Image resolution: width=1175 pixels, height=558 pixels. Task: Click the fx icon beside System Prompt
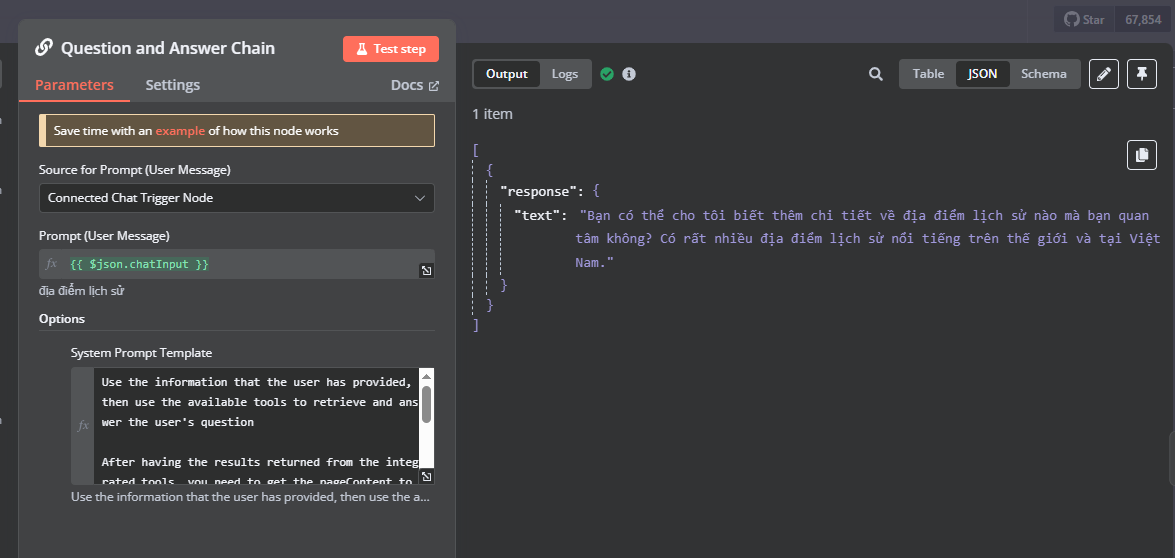click(82, 425)
